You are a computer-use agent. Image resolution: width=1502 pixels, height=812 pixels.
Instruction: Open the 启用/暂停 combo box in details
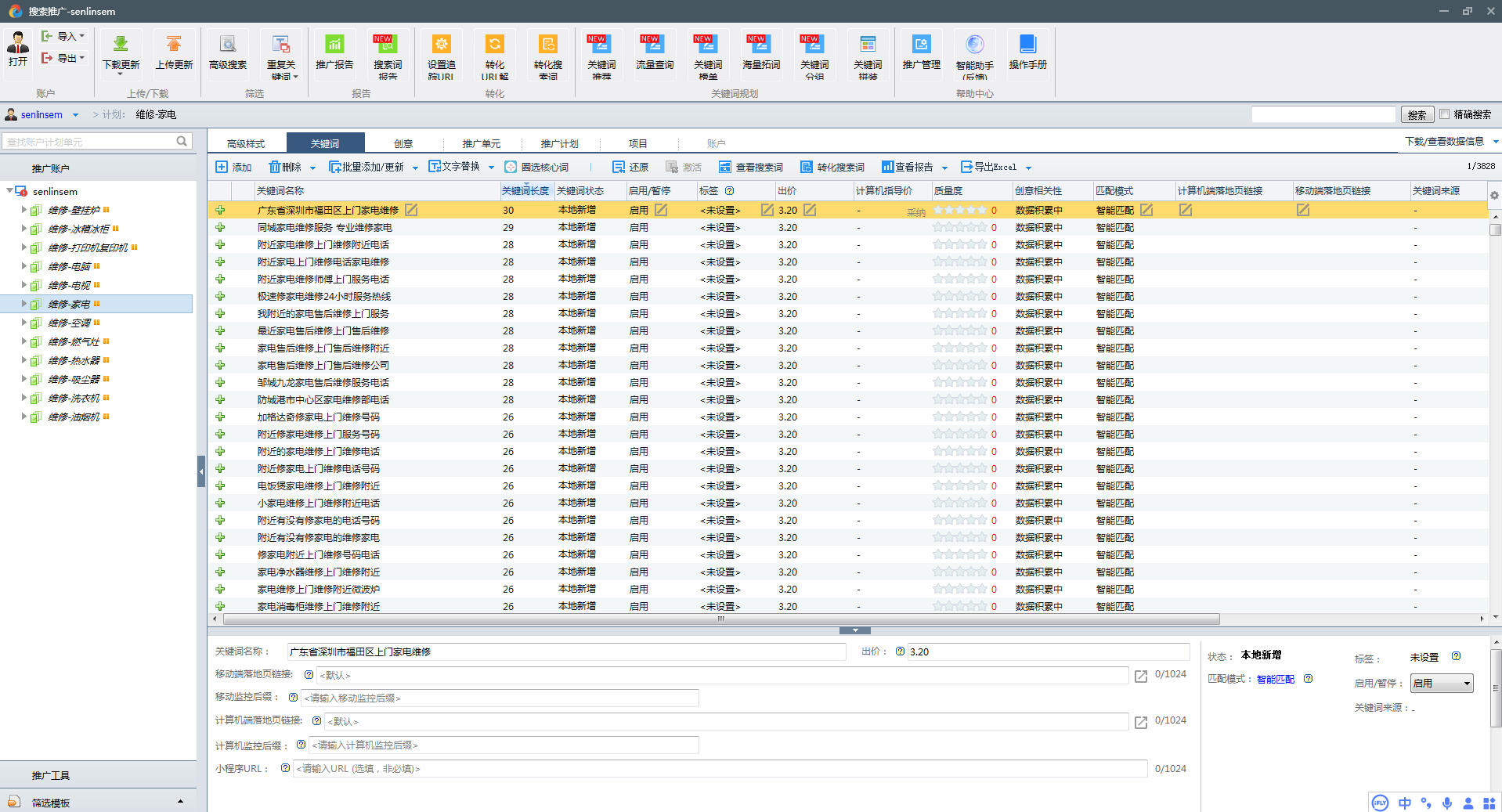point(1441,684)
